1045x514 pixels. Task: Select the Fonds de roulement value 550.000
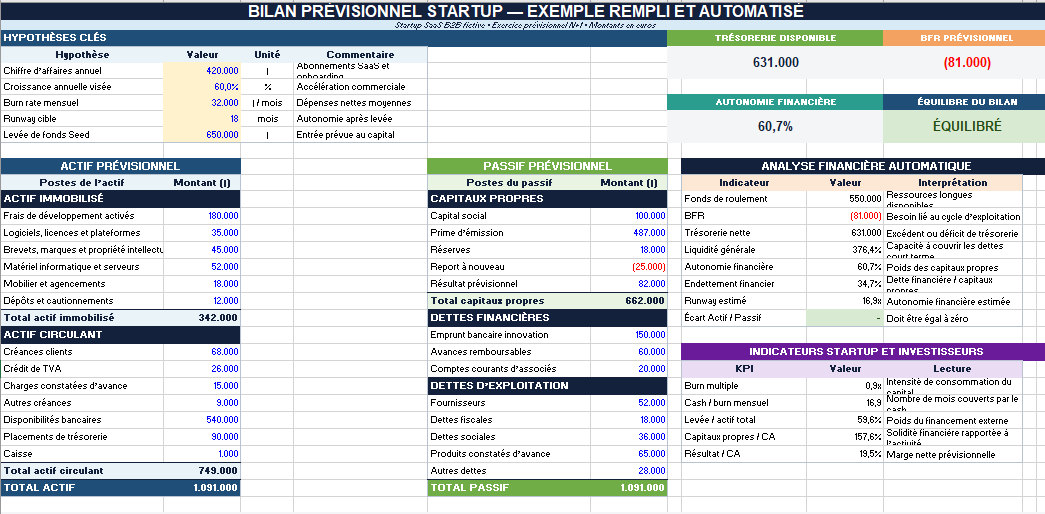coord(845,199)
